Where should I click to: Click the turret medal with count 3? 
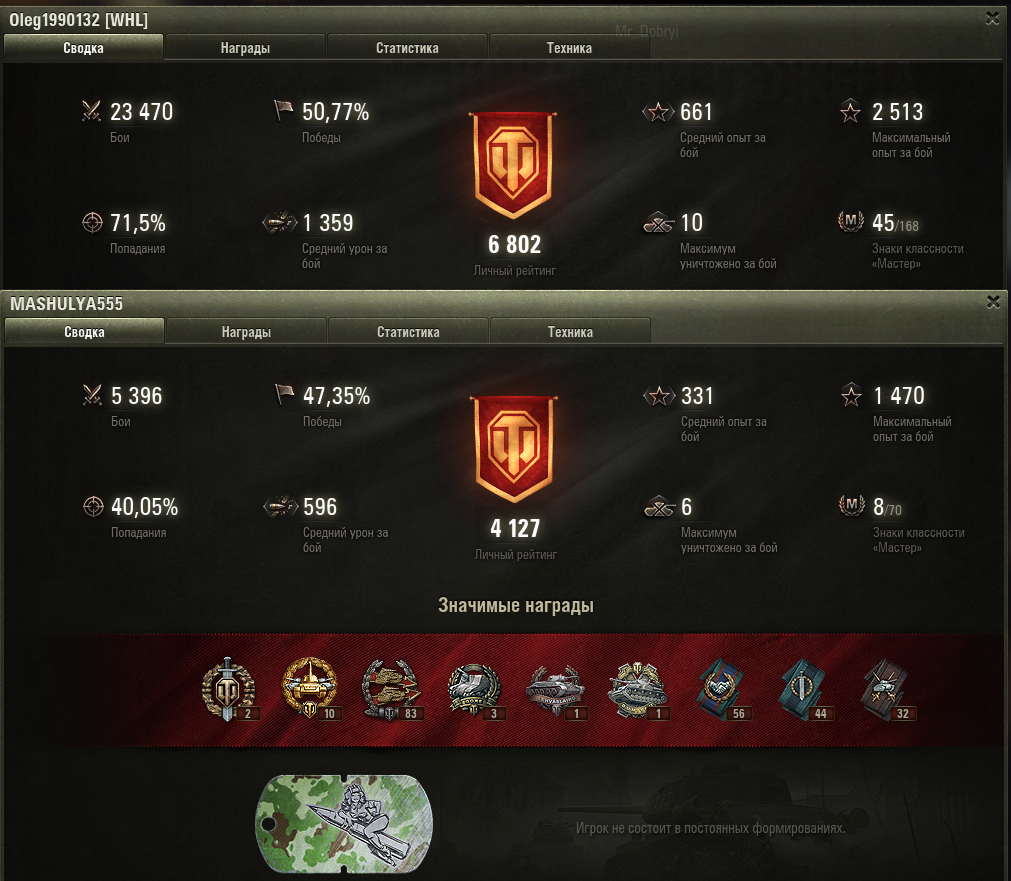click(x=474, y=690)
